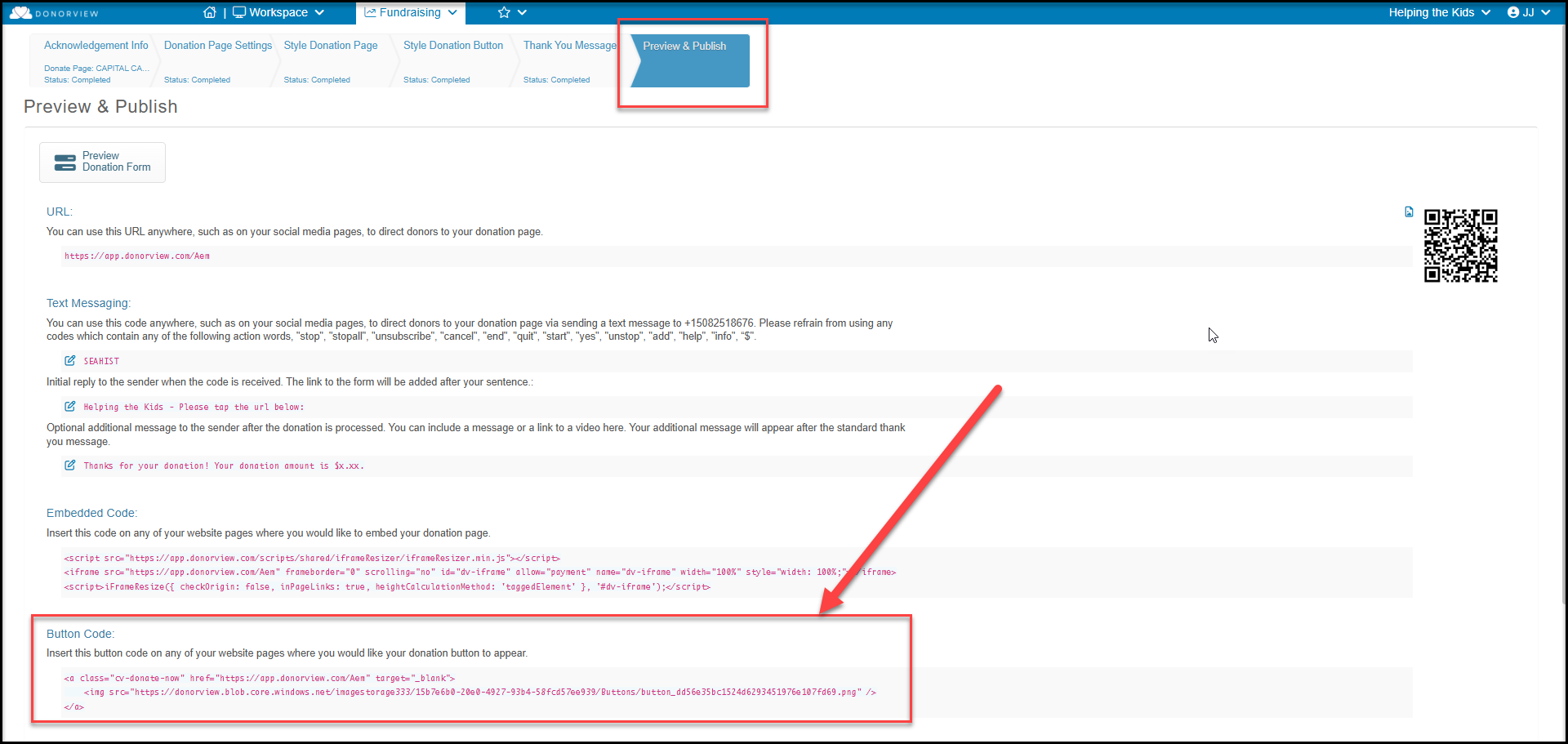Click the DonorView logo
The width and height of the screenshot is (1568, 744).
(x=54, y=13)
